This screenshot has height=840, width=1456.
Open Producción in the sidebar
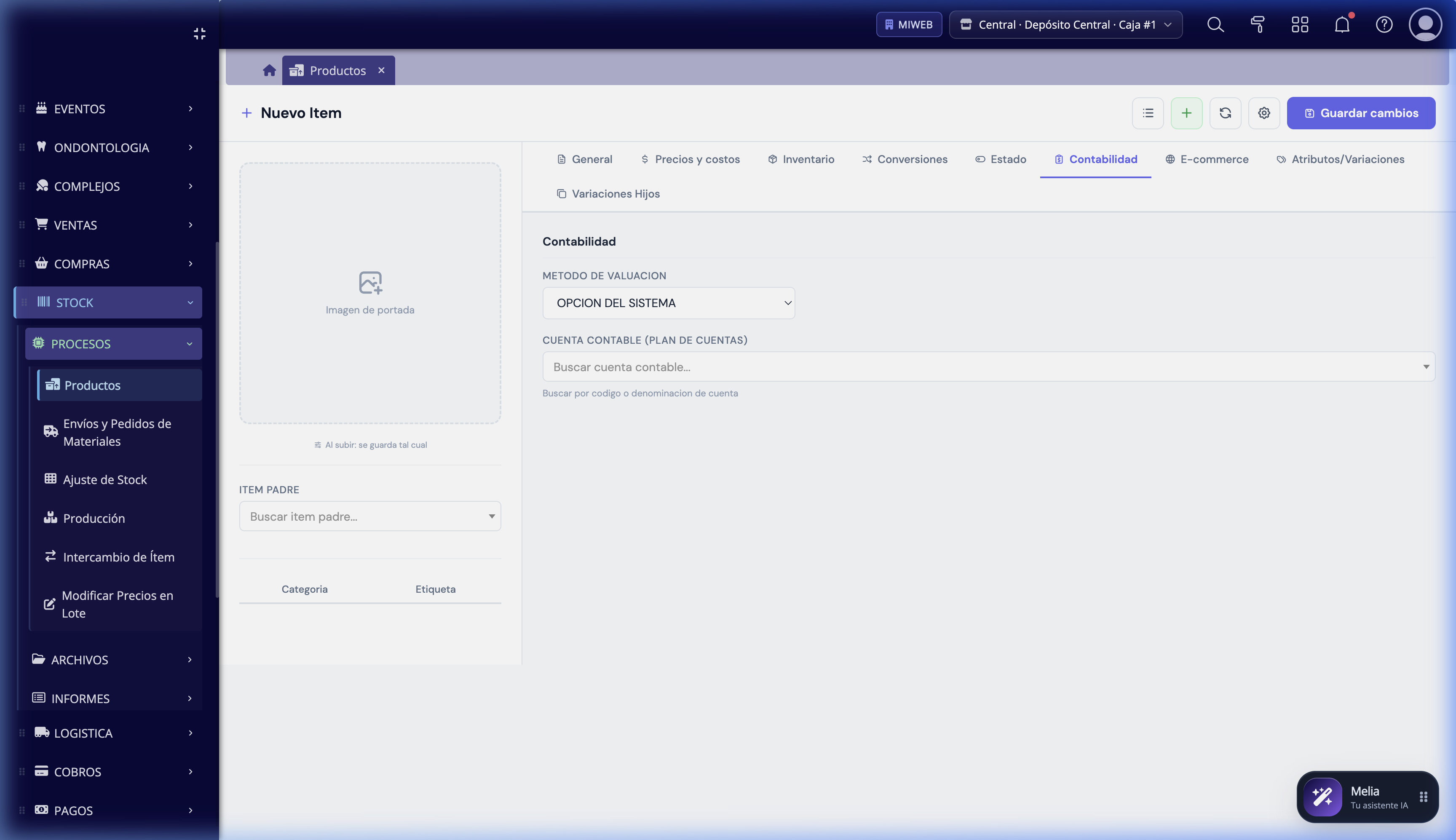[x=120, y=518]
